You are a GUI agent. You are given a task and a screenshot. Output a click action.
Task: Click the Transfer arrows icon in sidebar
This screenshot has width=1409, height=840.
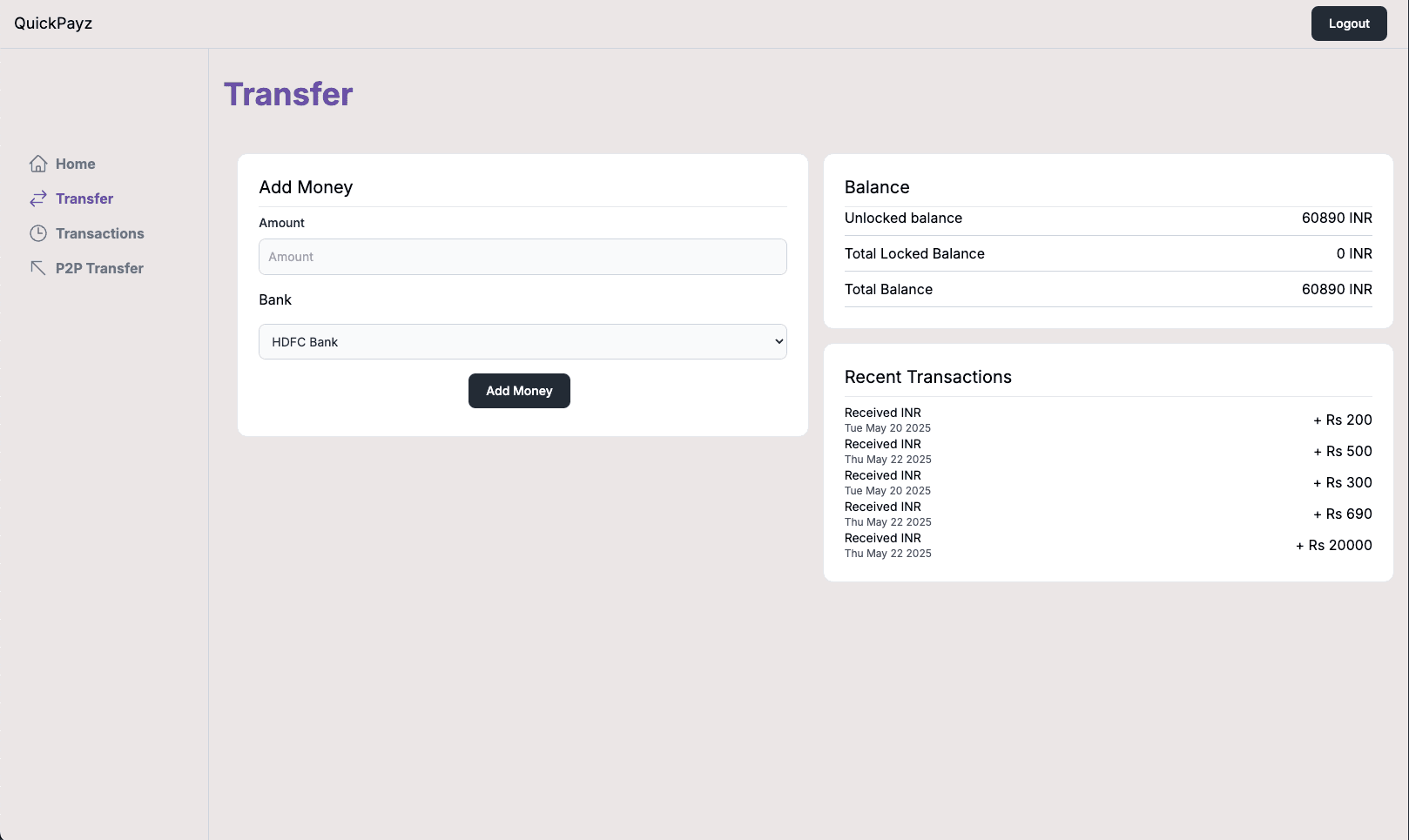coord(38,198)
